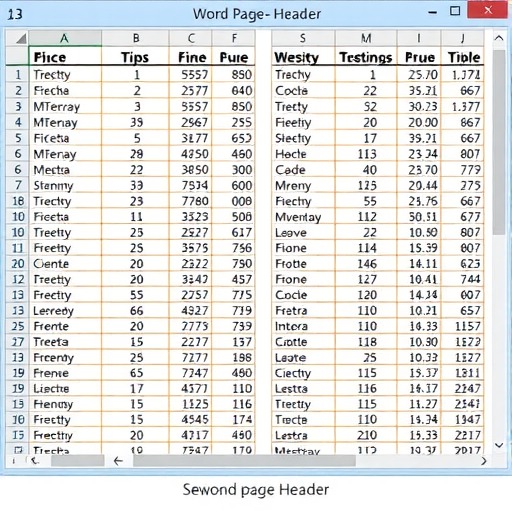Click the "Piice" header cell
The height and width of the screenshot is (512, 512).
point(65,57)
